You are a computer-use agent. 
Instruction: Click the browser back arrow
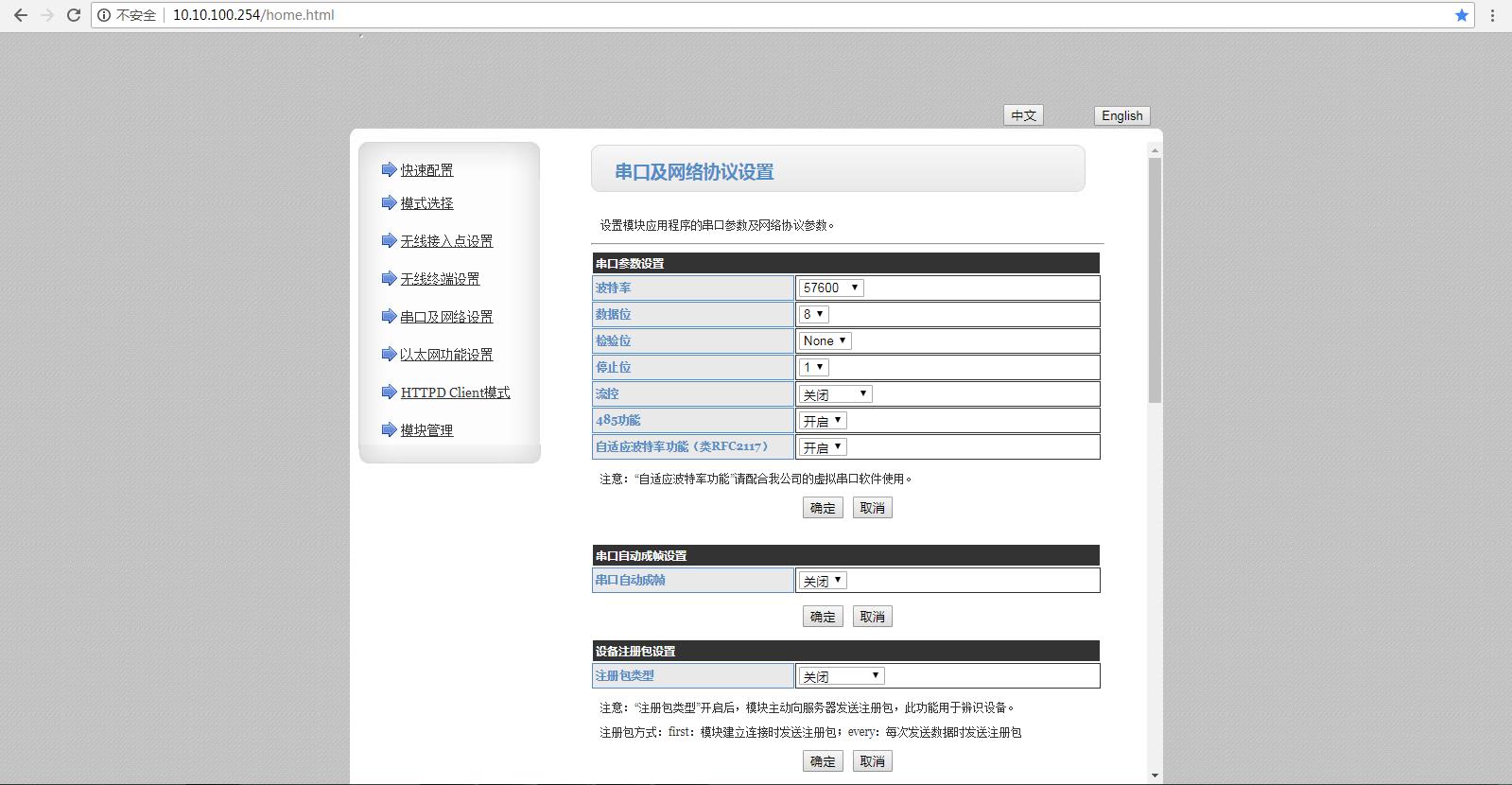pyautogui.click(x=20, y=15)
